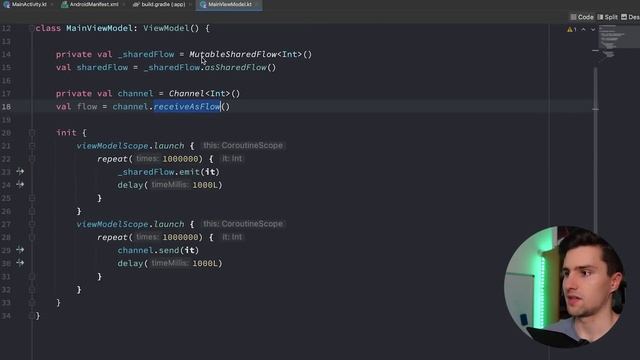Go to next highlighted problem arrow
This screenshot has height=360, width=640.
(593, 29)
